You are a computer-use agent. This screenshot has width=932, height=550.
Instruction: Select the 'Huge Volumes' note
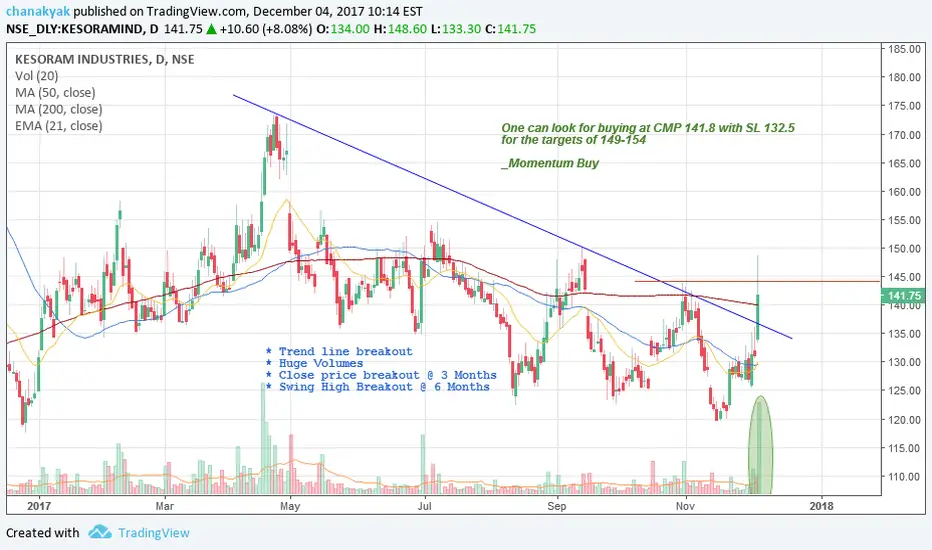(314, 363)
